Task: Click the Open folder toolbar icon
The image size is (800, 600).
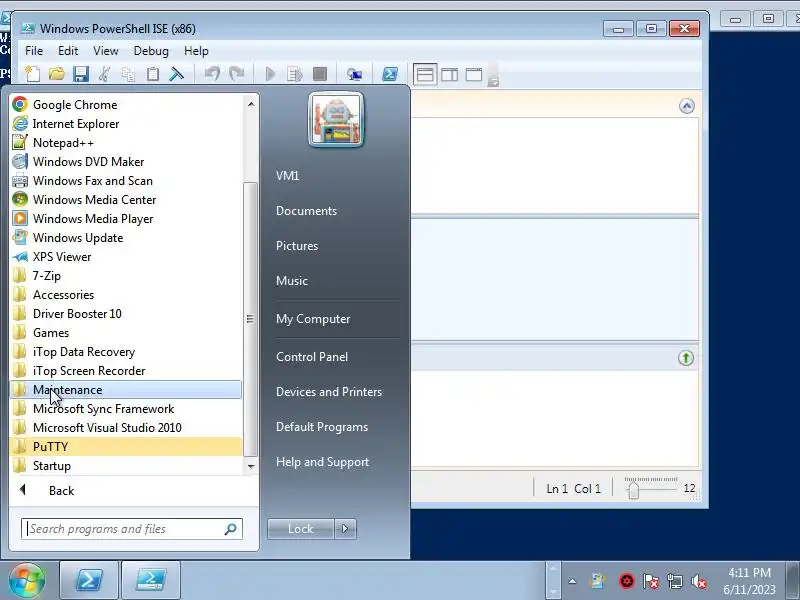Action: point(57,74)
